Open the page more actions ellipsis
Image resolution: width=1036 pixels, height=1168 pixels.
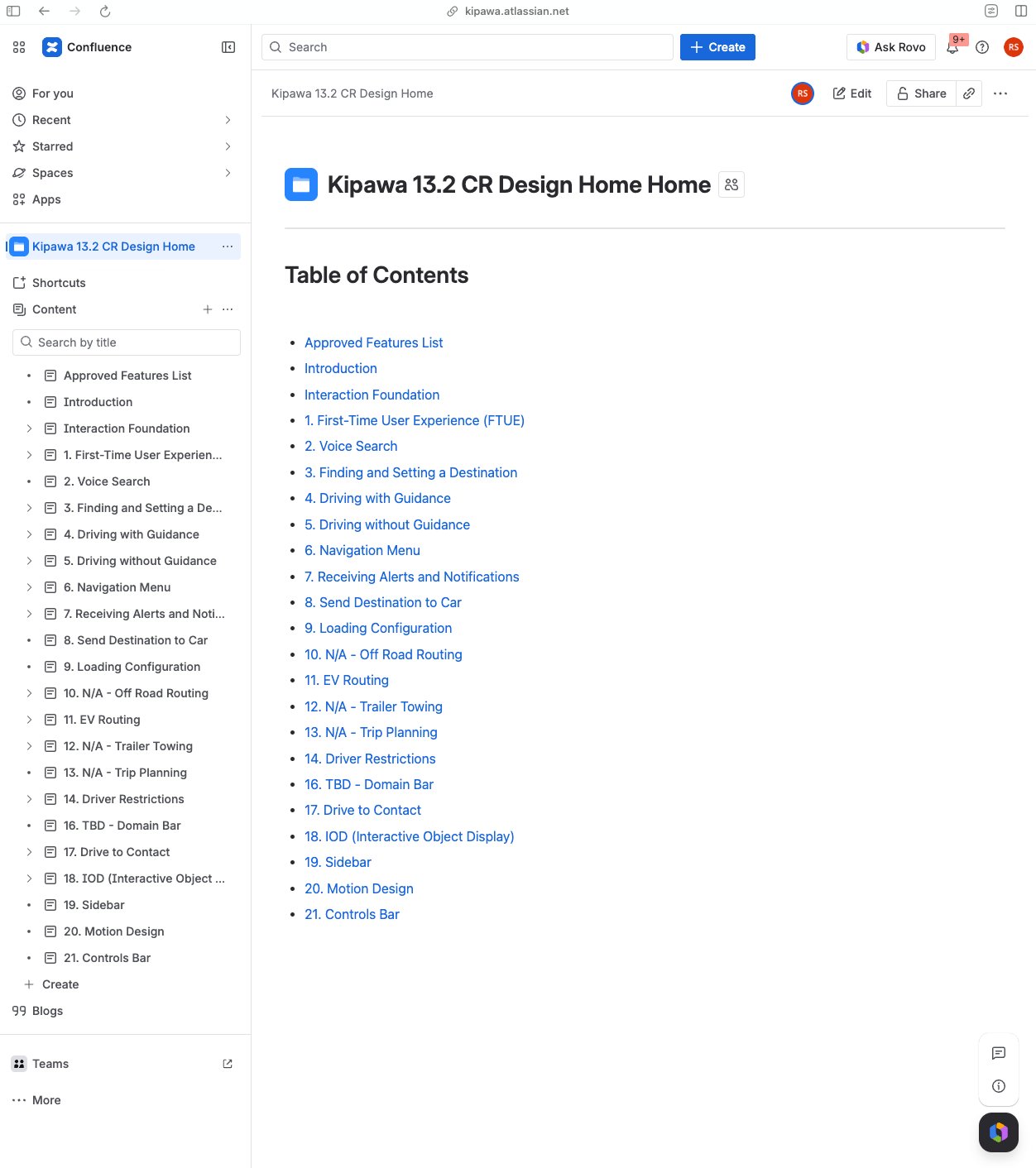1000,93
